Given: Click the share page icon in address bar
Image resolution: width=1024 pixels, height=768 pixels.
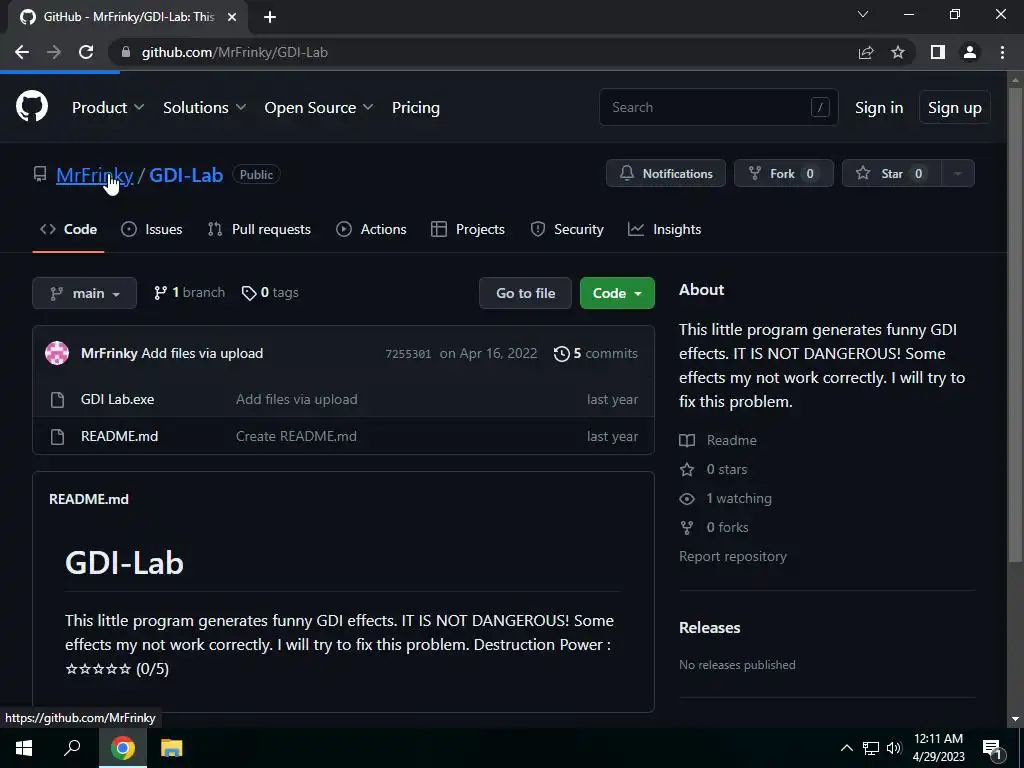Looking at the screenshot, I should [866, 52].
